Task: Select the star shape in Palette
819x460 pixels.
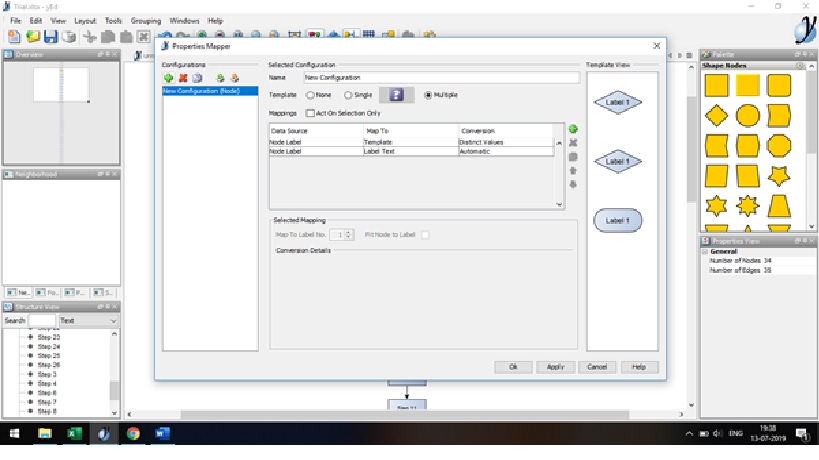Action: [x=779, y=176]
